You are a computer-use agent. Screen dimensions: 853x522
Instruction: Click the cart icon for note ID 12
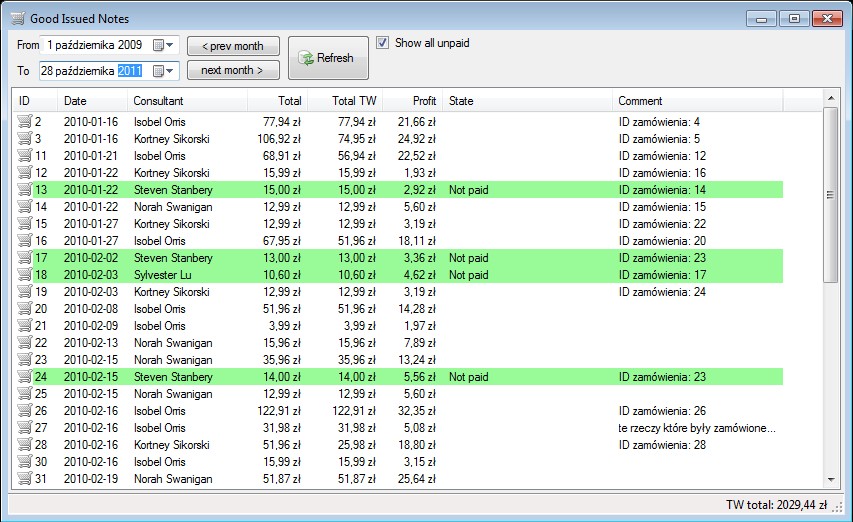point(25,172)
